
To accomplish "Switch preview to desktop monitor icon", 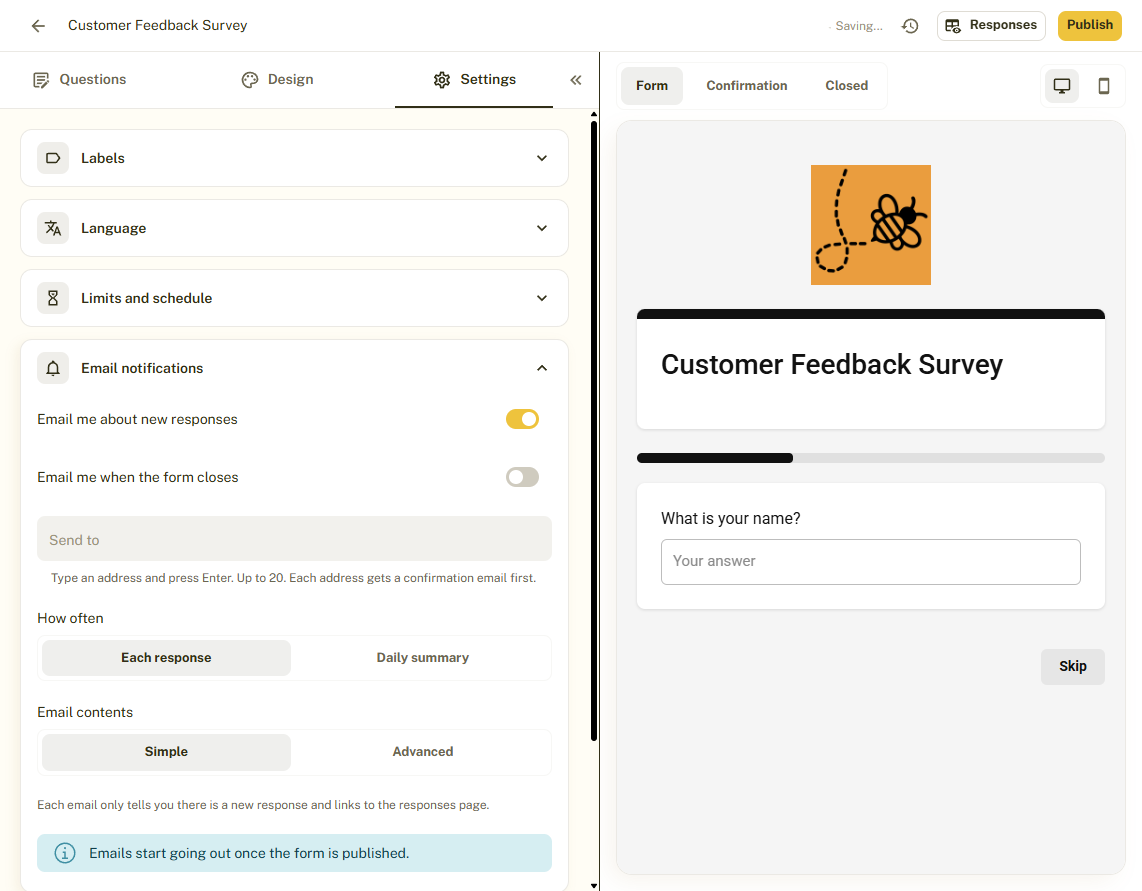I will (x=1062, y=85).
